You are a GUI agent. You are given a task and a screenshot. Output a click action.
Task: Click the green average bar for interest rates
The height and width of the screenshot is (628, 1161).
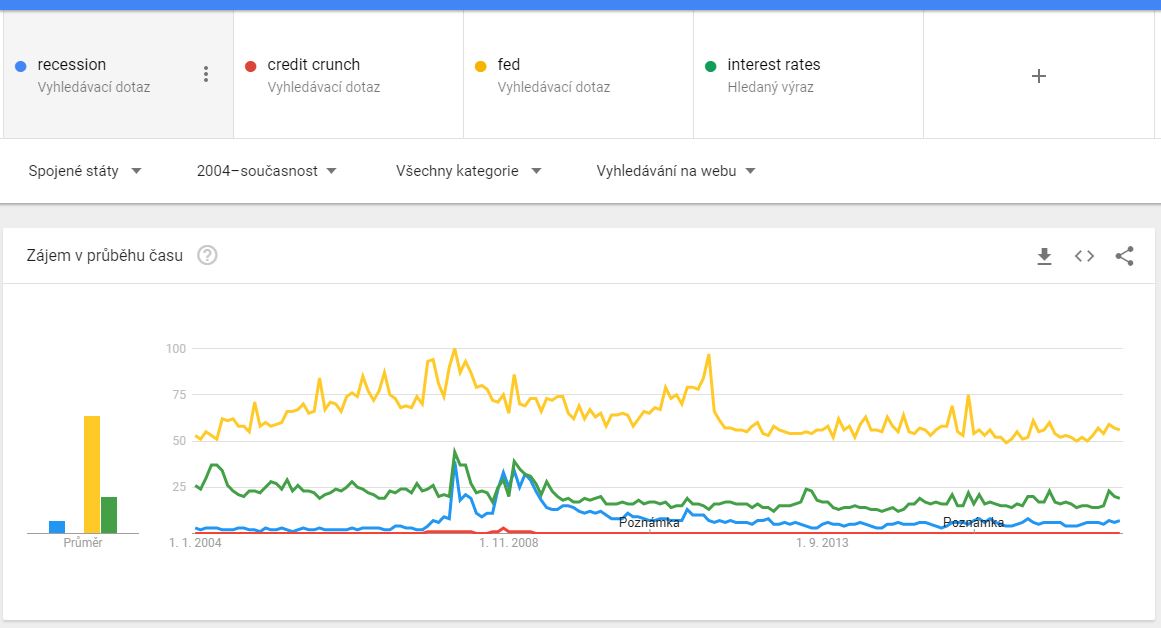coord(109,515)
